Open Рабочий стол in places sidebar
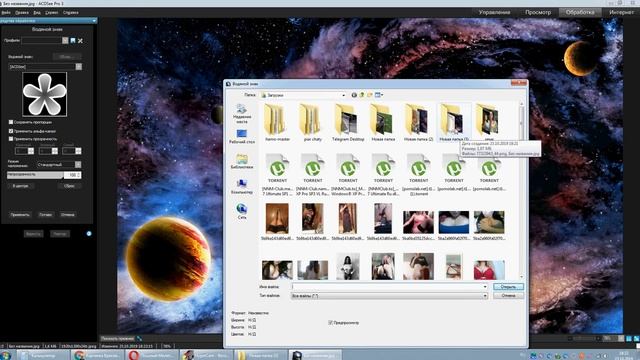The height and width of the screenshot is (360, 640). tap(242, 136)
